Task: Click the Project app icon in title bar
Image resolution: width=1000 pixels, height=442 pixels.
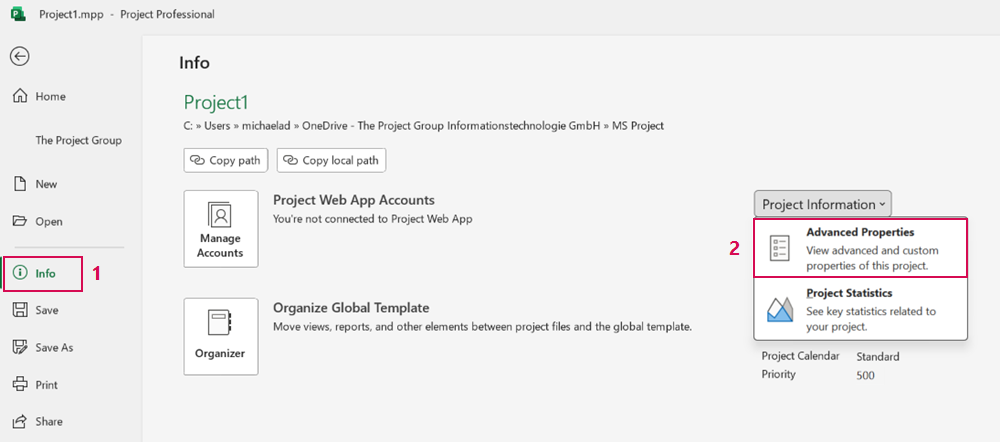Action: tap(18, 14)
